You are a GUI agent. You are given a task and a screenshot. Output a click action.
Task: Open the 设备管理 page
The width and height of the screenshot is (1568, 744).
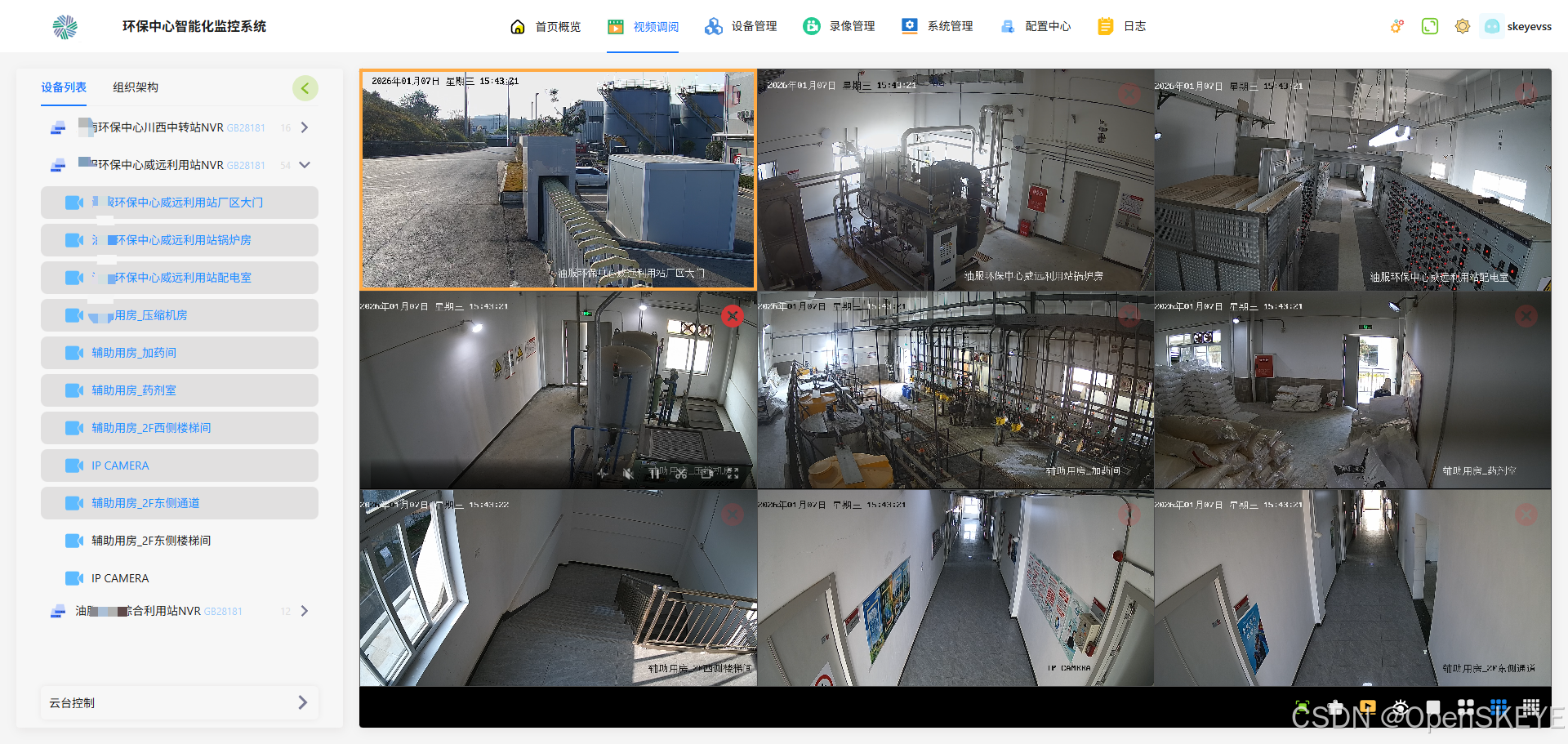coord(740,25)
